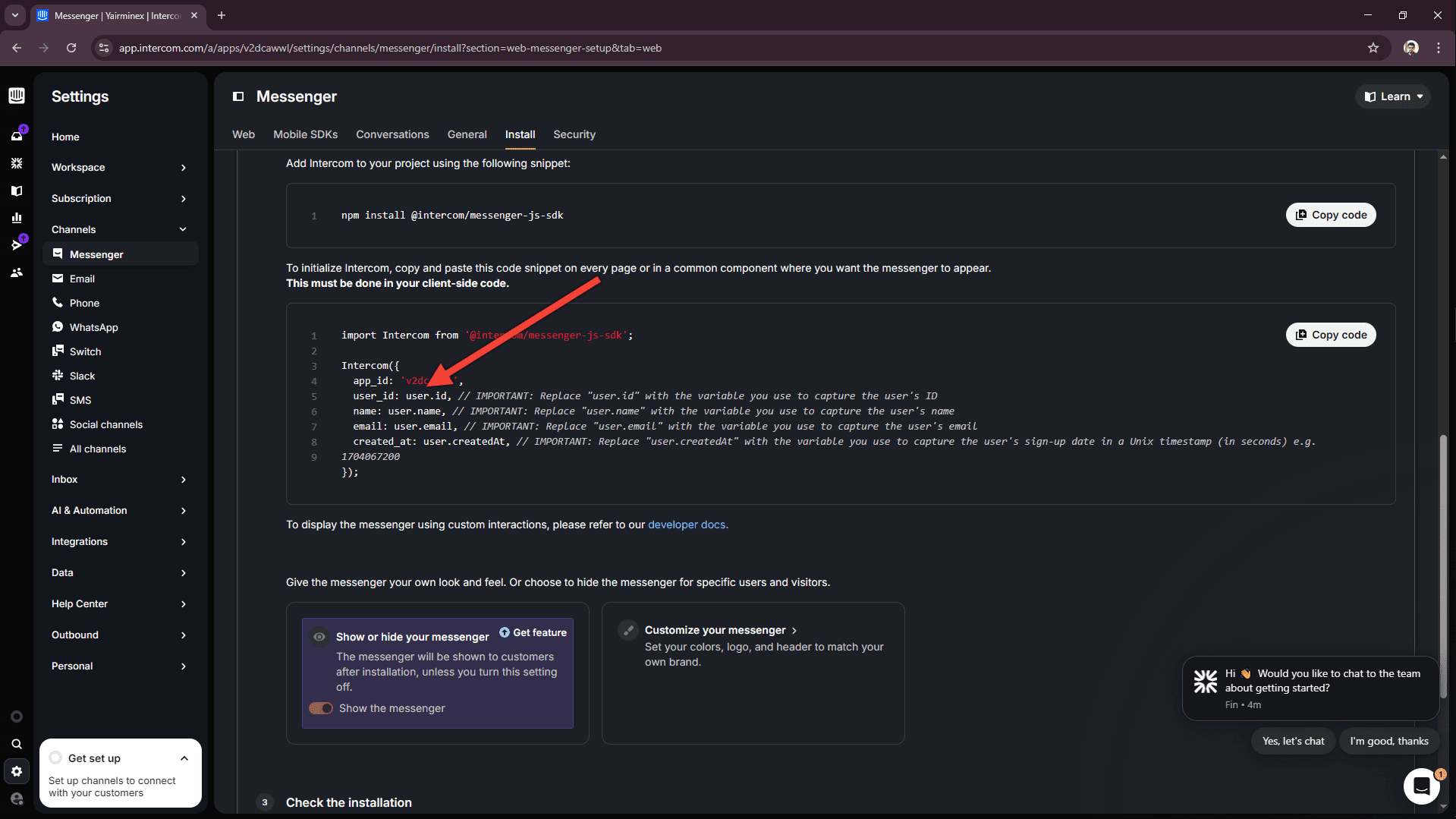Open the user profile avatar in left rail
The image size is (1456, 819).
17,799
